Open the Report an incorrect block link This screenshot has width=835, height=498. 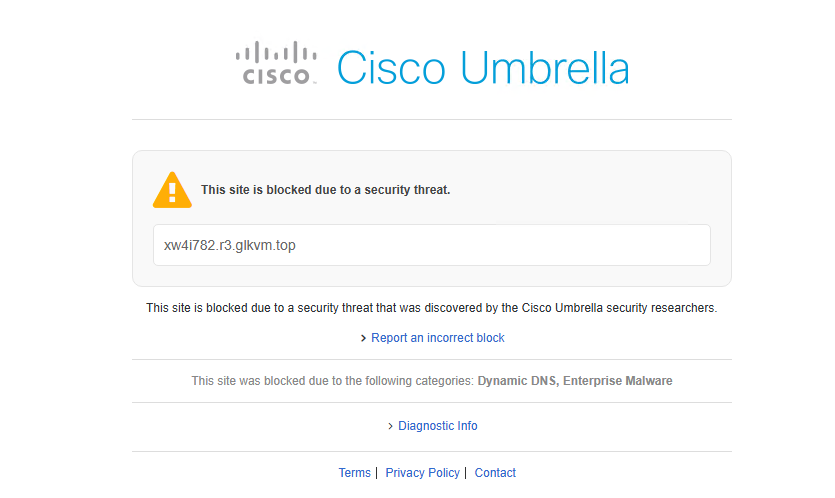(437, 338)
